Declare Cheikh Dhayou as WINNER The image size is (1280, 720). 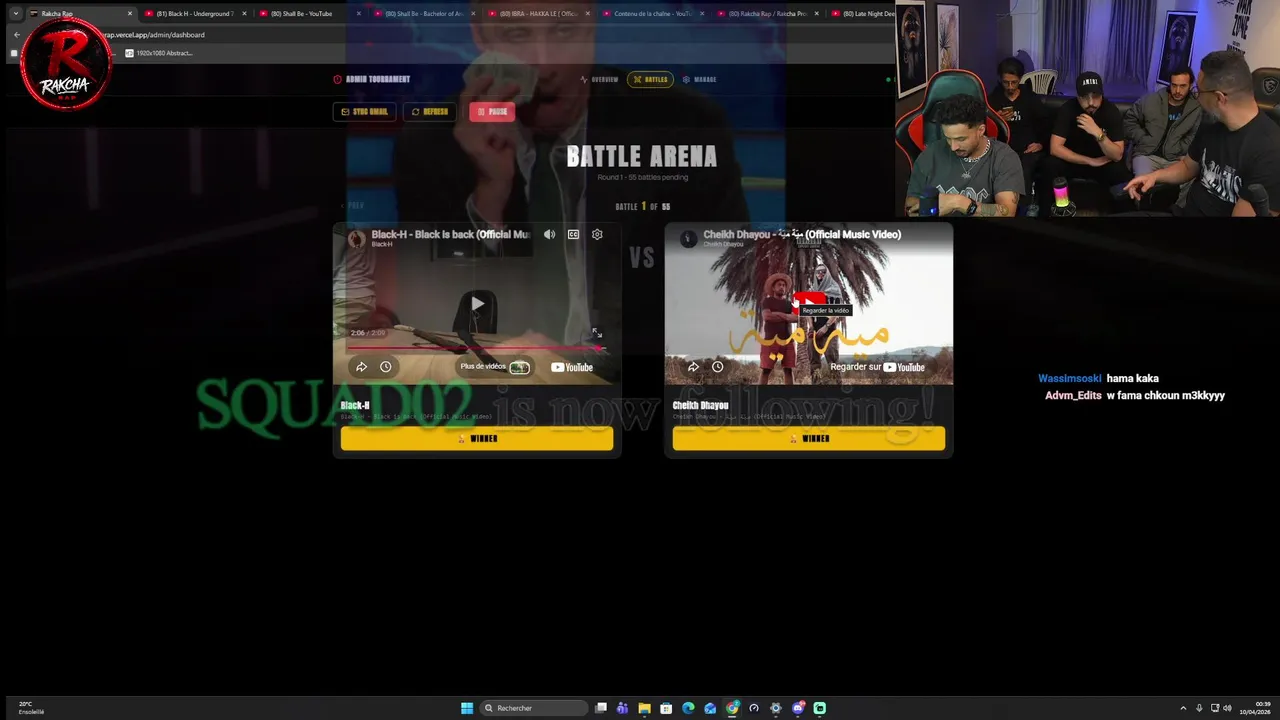[808, 438]
